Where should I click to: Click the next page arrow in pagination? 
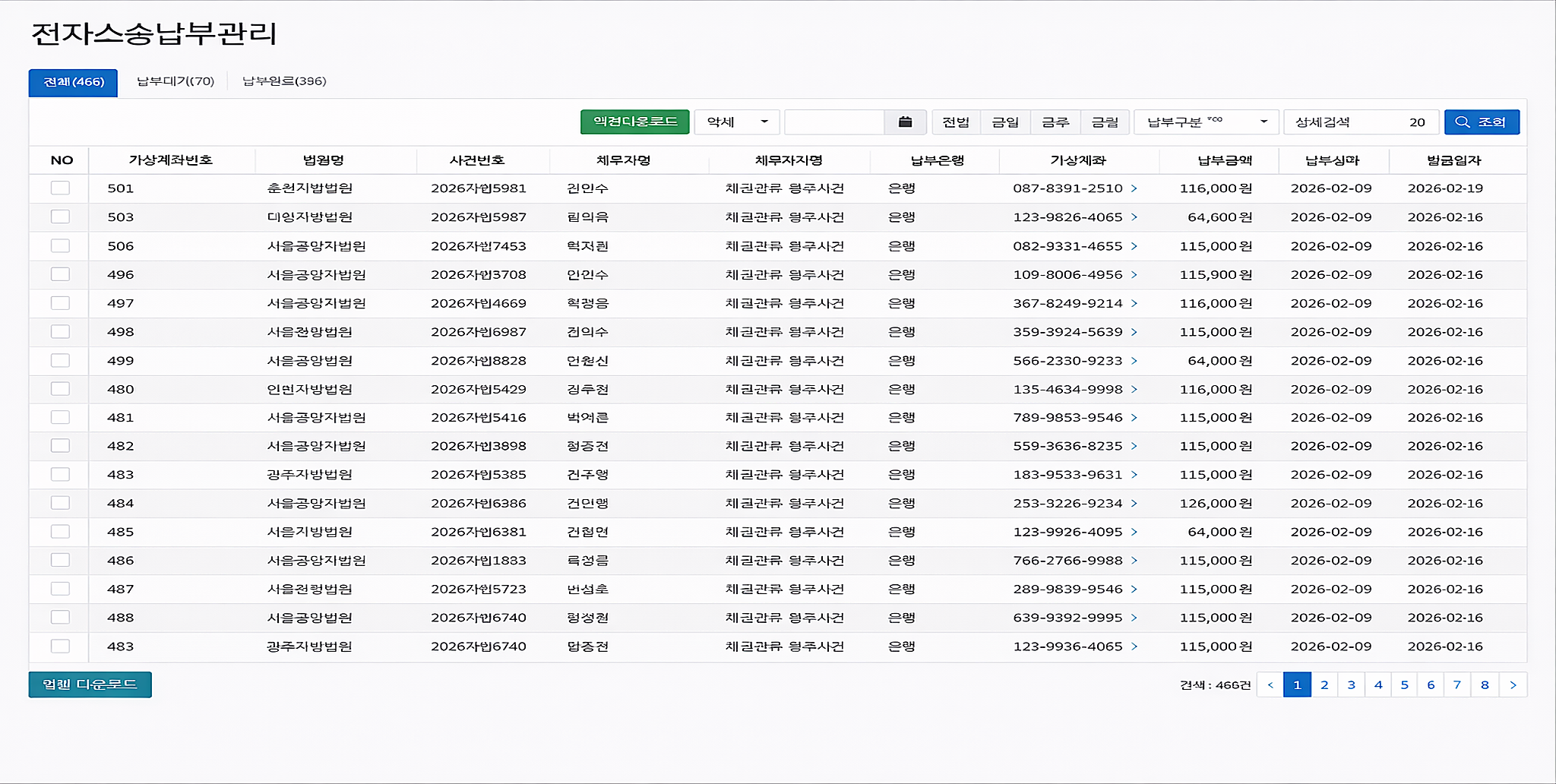tap(1513, 684)
